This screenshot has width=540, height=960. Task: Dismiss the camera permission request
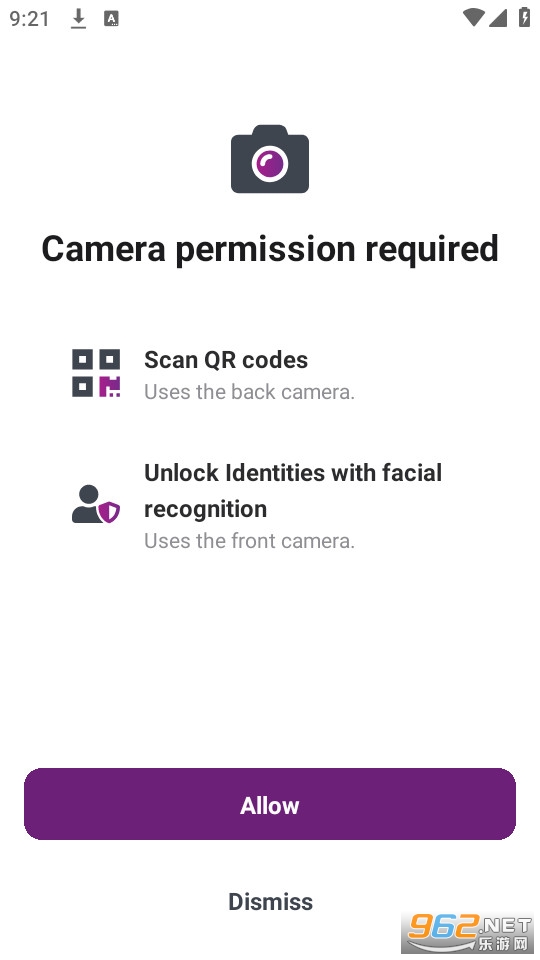(x=270, y=901)
